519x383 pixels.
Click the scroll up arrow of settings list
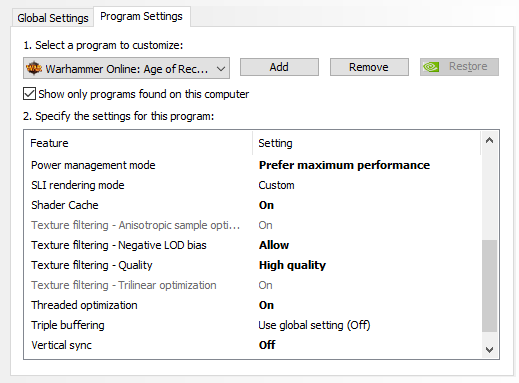click(489, 140)
